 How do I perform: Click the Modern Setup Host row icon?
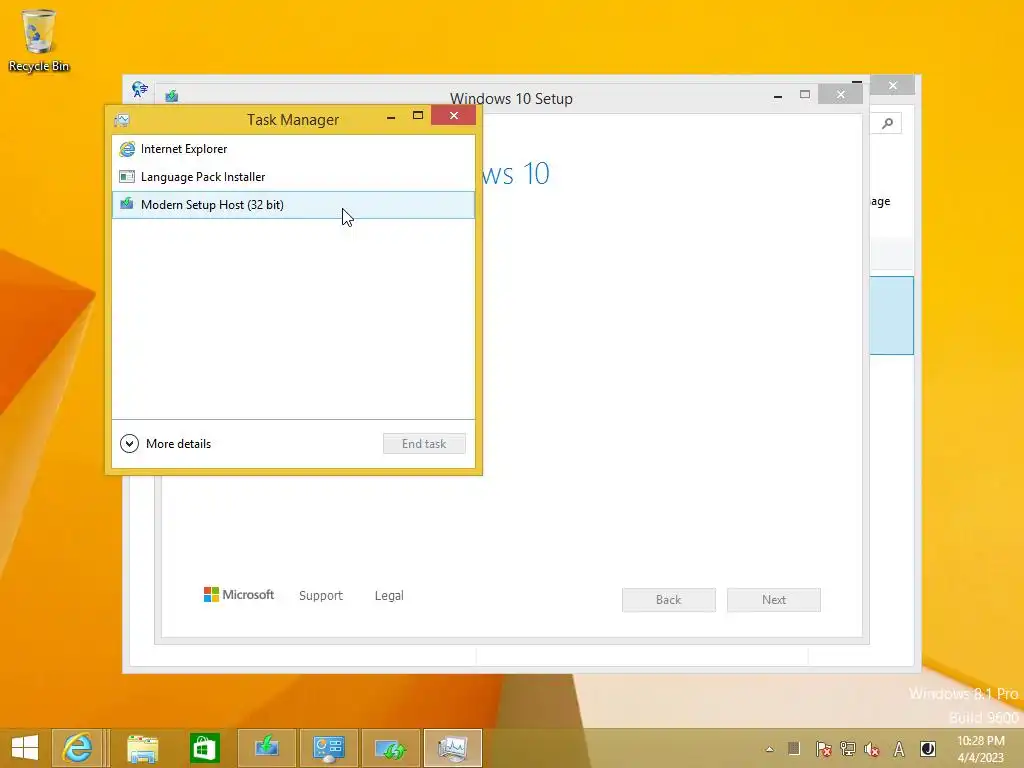pyautogui.click(x=127, y=204)
